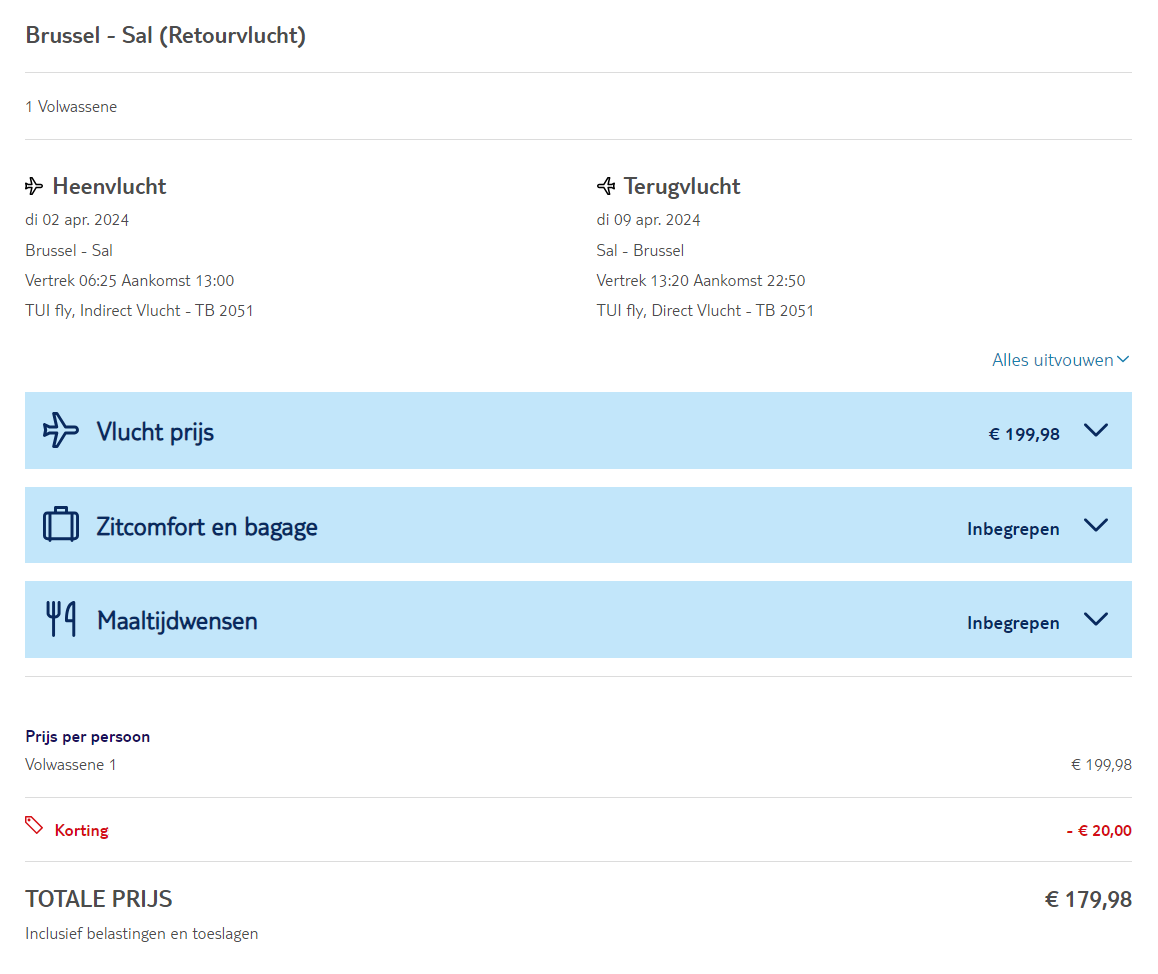Click the total price € 179,98

click(1088, 900)
